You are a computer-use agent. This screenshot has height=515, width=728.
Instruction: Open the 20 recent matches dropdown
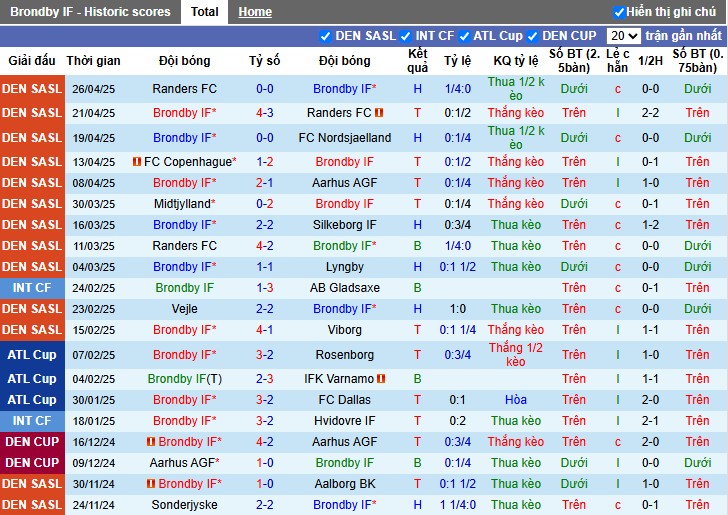click(x=624, y=36)
